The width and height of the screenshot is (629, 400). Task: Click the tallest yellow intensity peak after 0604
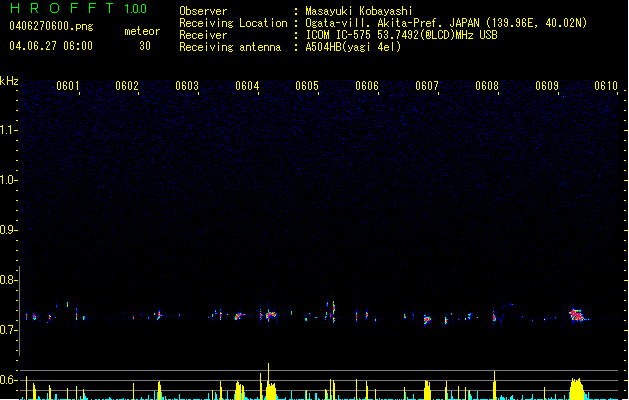(x=268, y=381)
